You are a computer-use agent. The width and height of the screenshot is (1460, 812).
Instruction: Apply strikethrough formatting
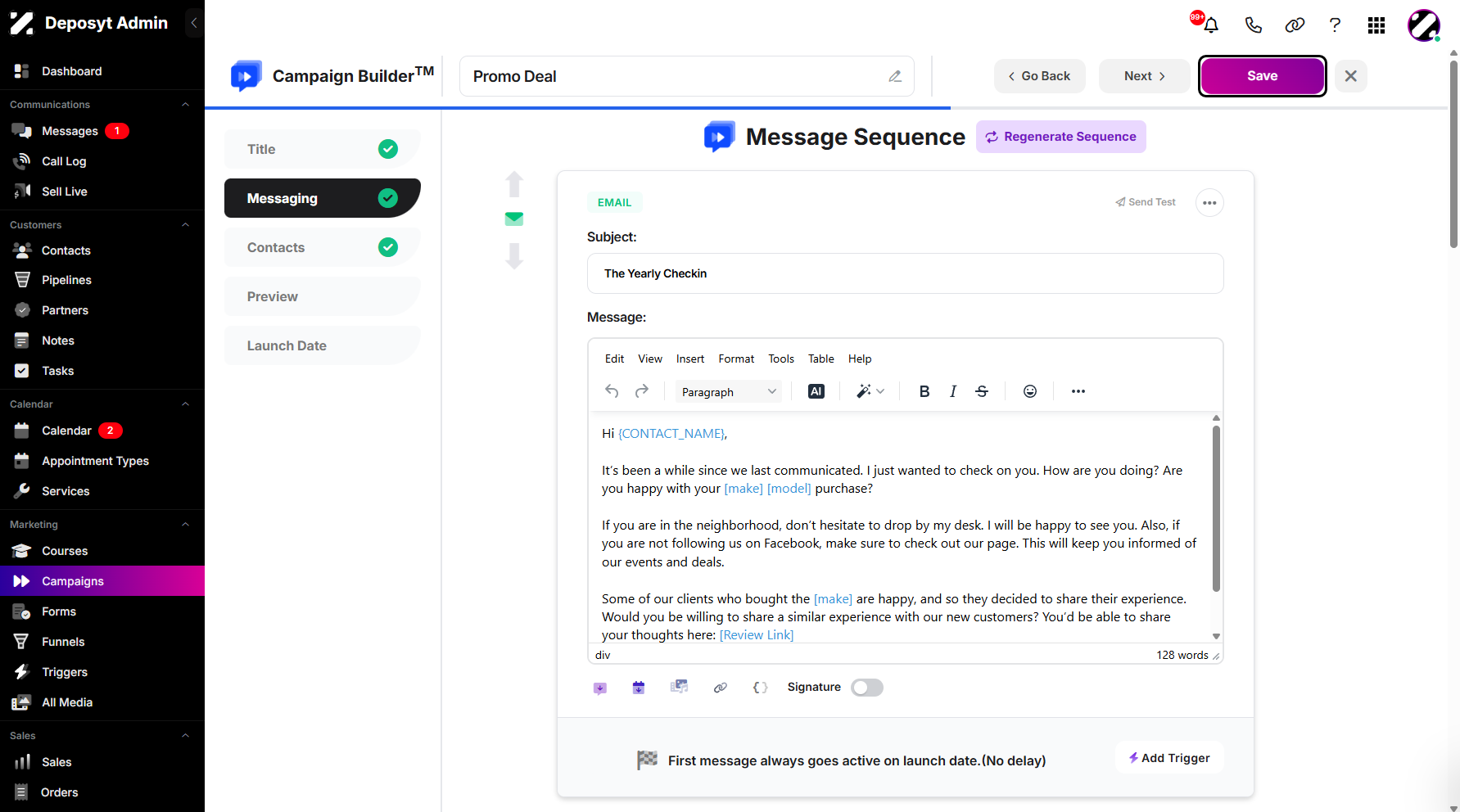pyautogui.click(x=982, y=391)
